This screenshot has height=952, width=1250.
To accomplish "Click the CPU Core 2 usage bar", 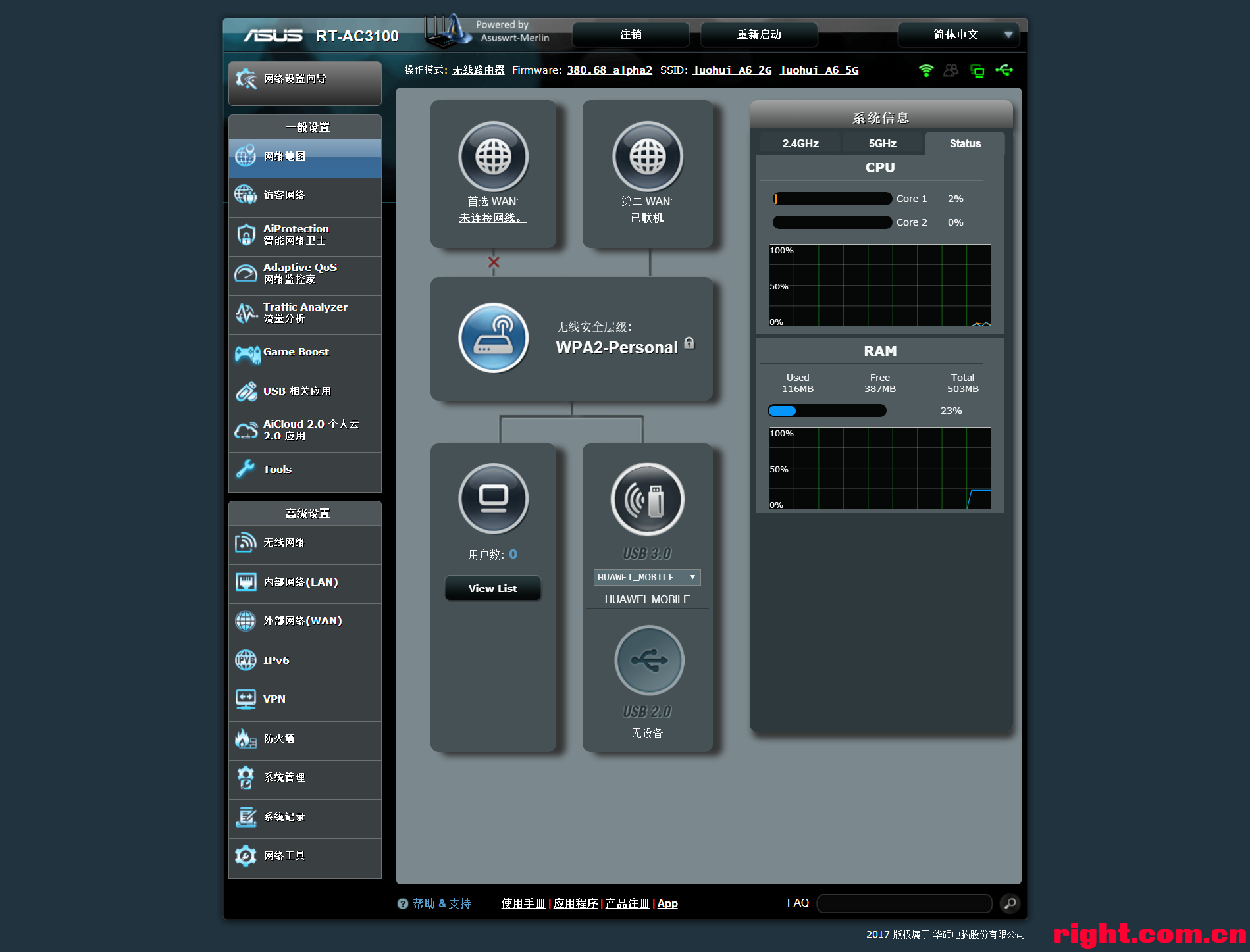I will pos(832,222).
